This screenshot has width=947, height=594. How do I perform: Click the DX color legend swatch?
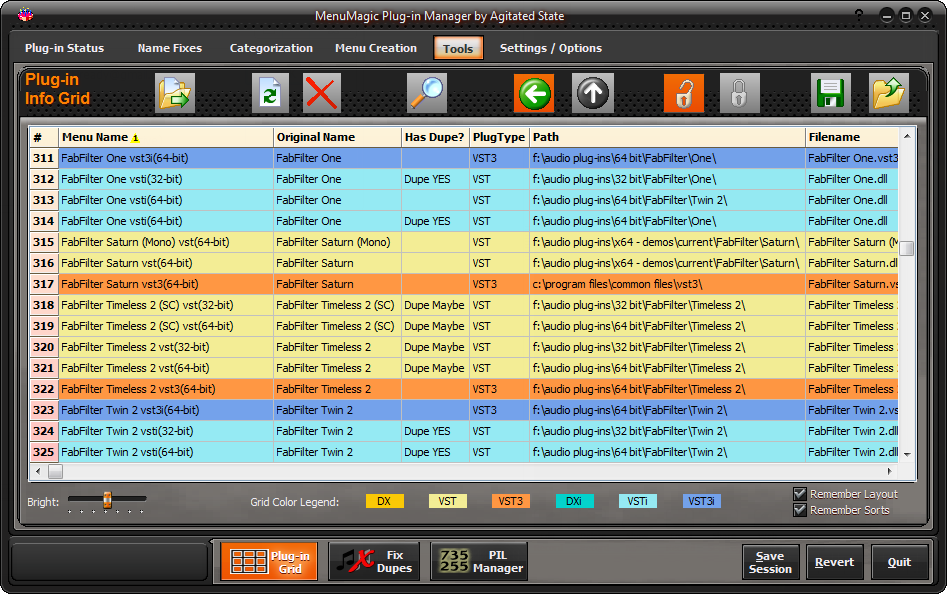tap(384, 501)
